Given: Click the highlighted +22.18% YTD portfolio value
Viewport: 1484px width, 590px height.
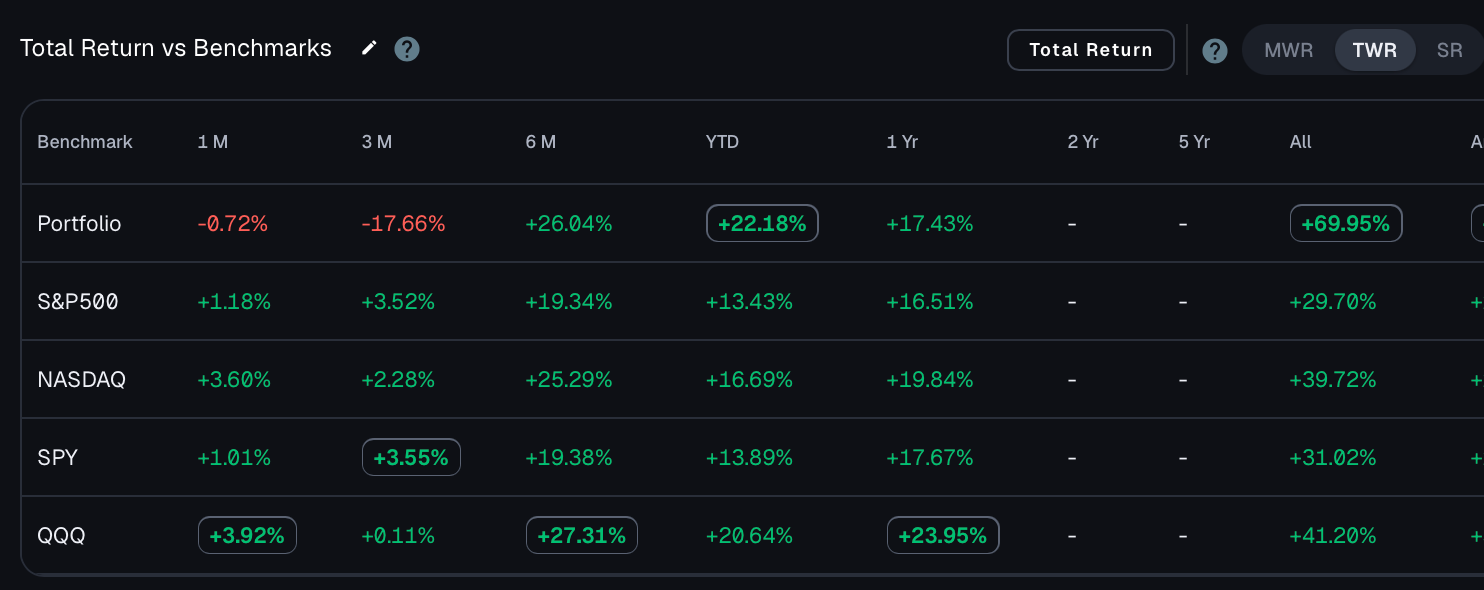Looking at the screenshot, I should point(762,224).
